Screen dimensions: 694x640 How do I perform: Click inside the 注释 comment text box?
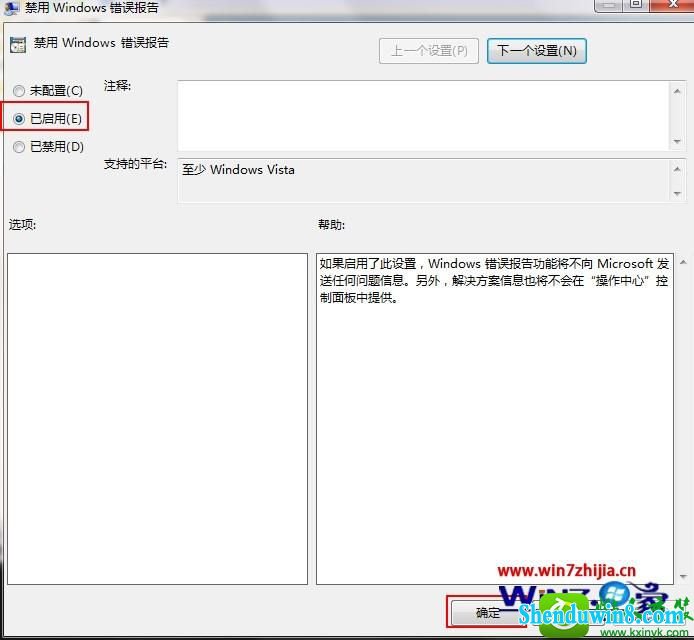[424, 116]
